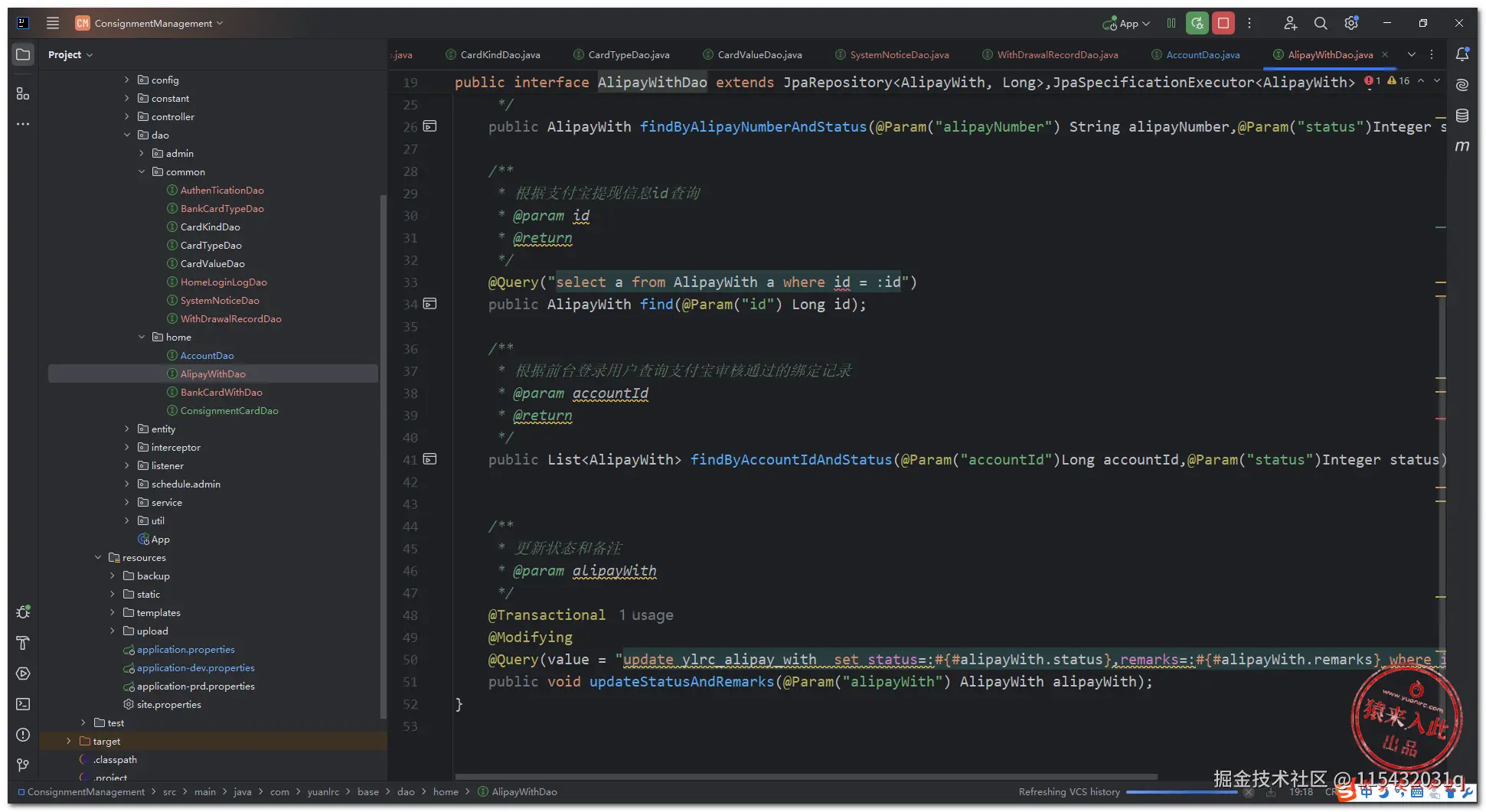Expand the controller folder
Viewport: 1486px width, 812px height.
(x=127, y=116)
